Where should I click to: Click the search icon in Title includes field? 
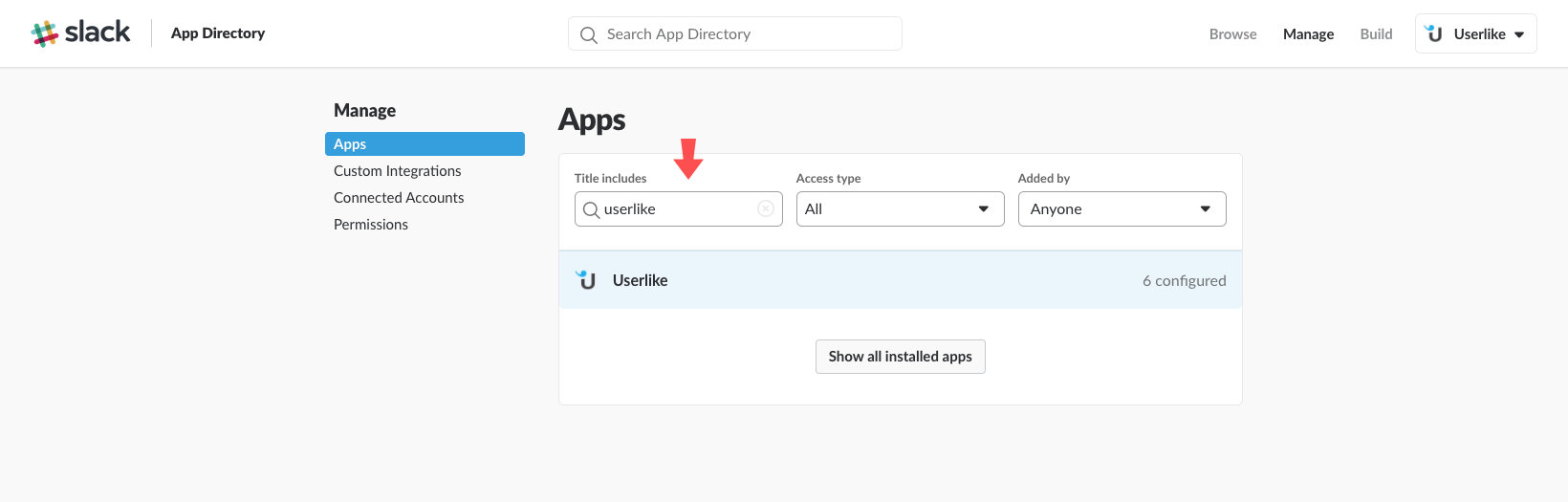(591, 209)
